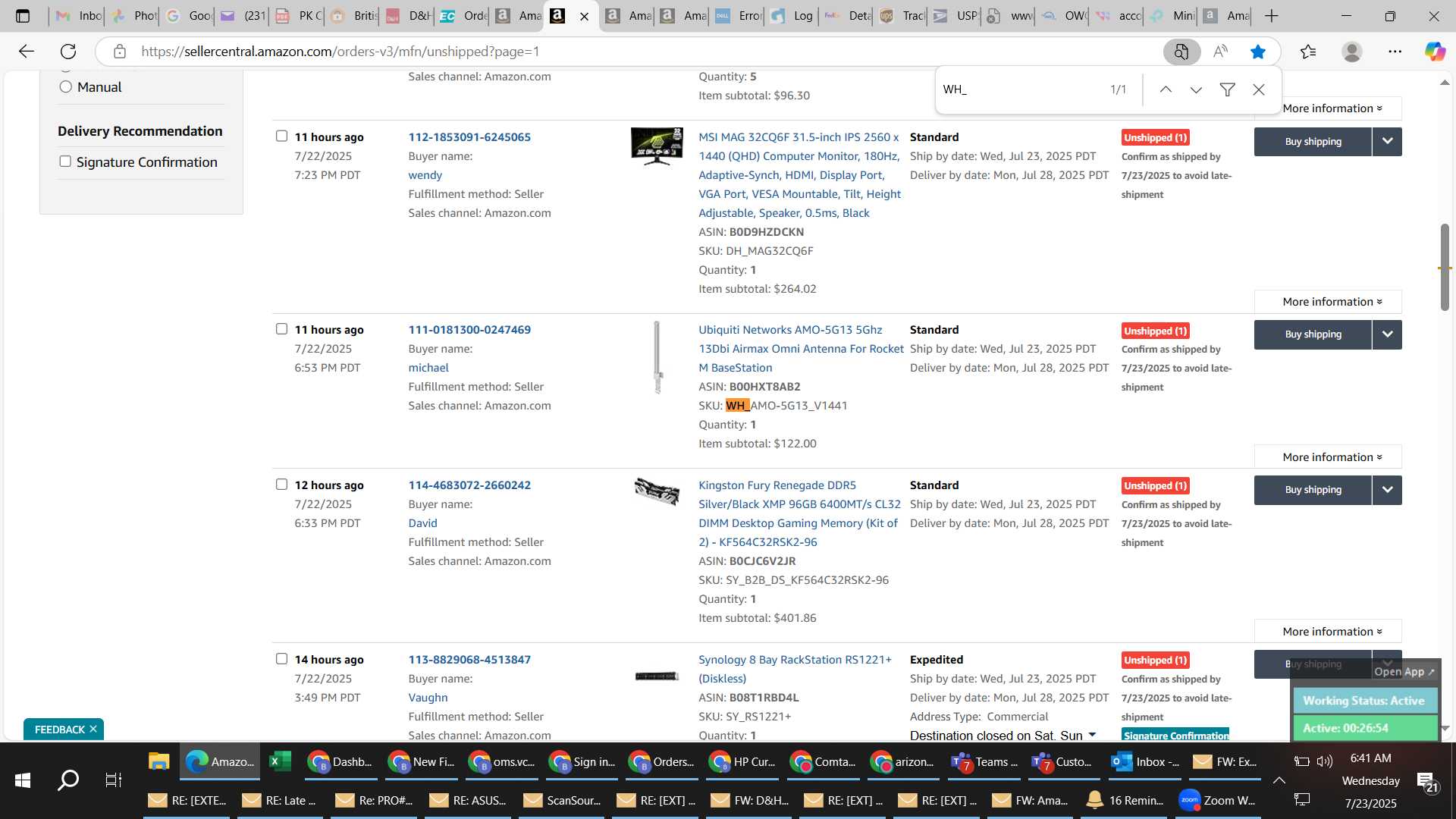Click the address bar URL field
The image size is (1456, 819).
[645, 52]
